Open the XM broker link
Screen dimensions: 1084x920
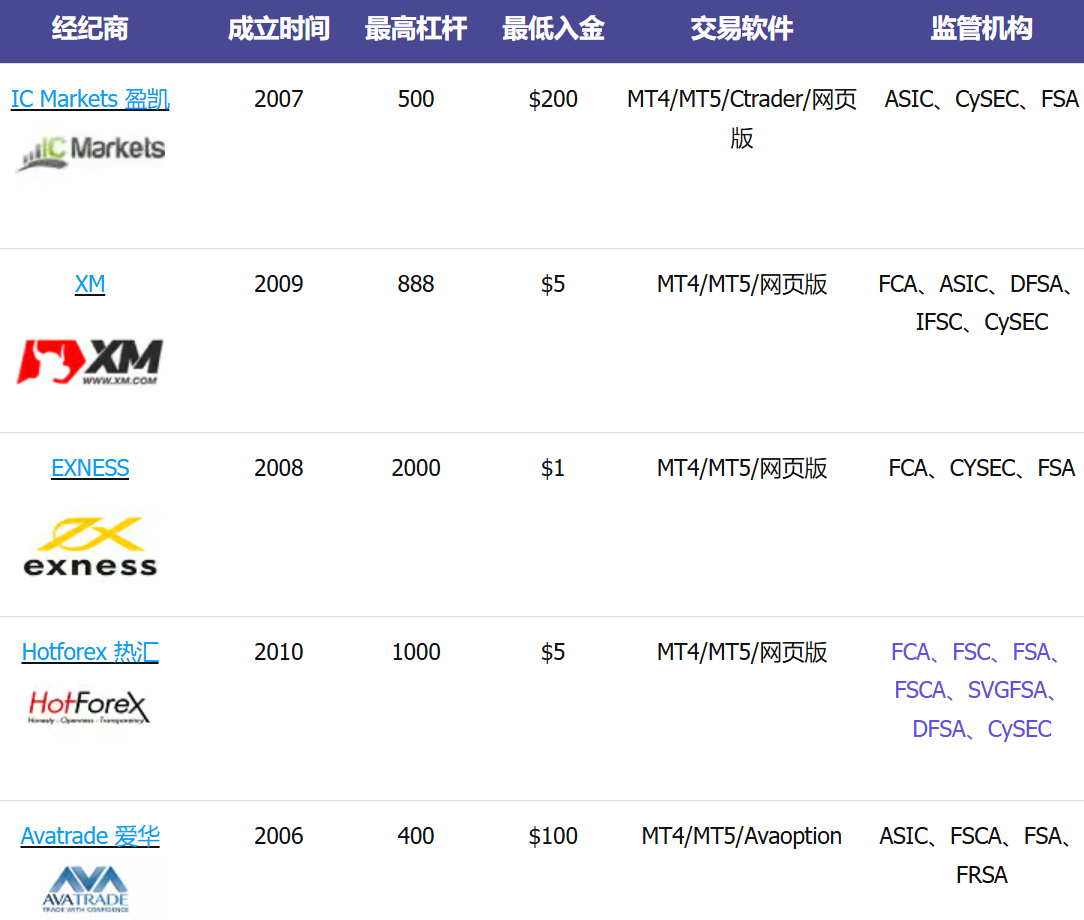coord(90,284)
